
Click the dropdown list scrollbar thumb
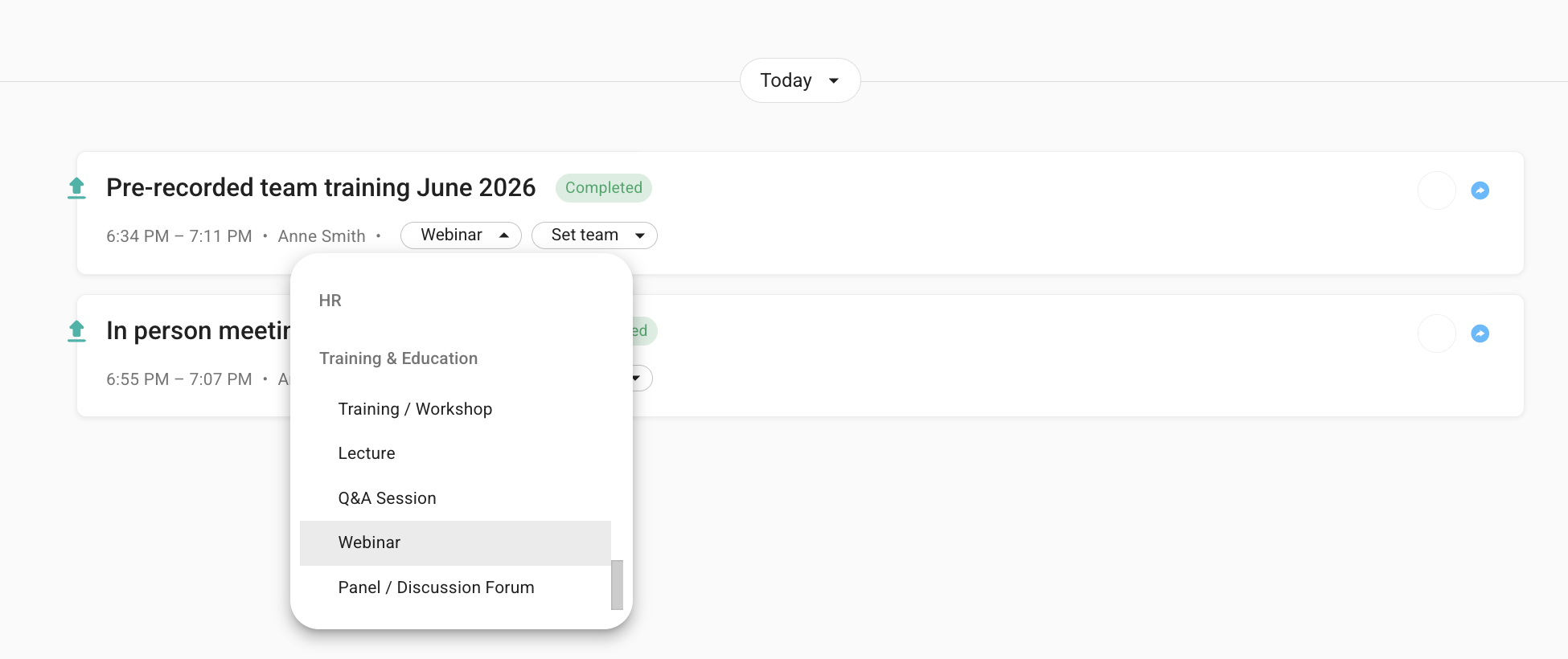617,585
